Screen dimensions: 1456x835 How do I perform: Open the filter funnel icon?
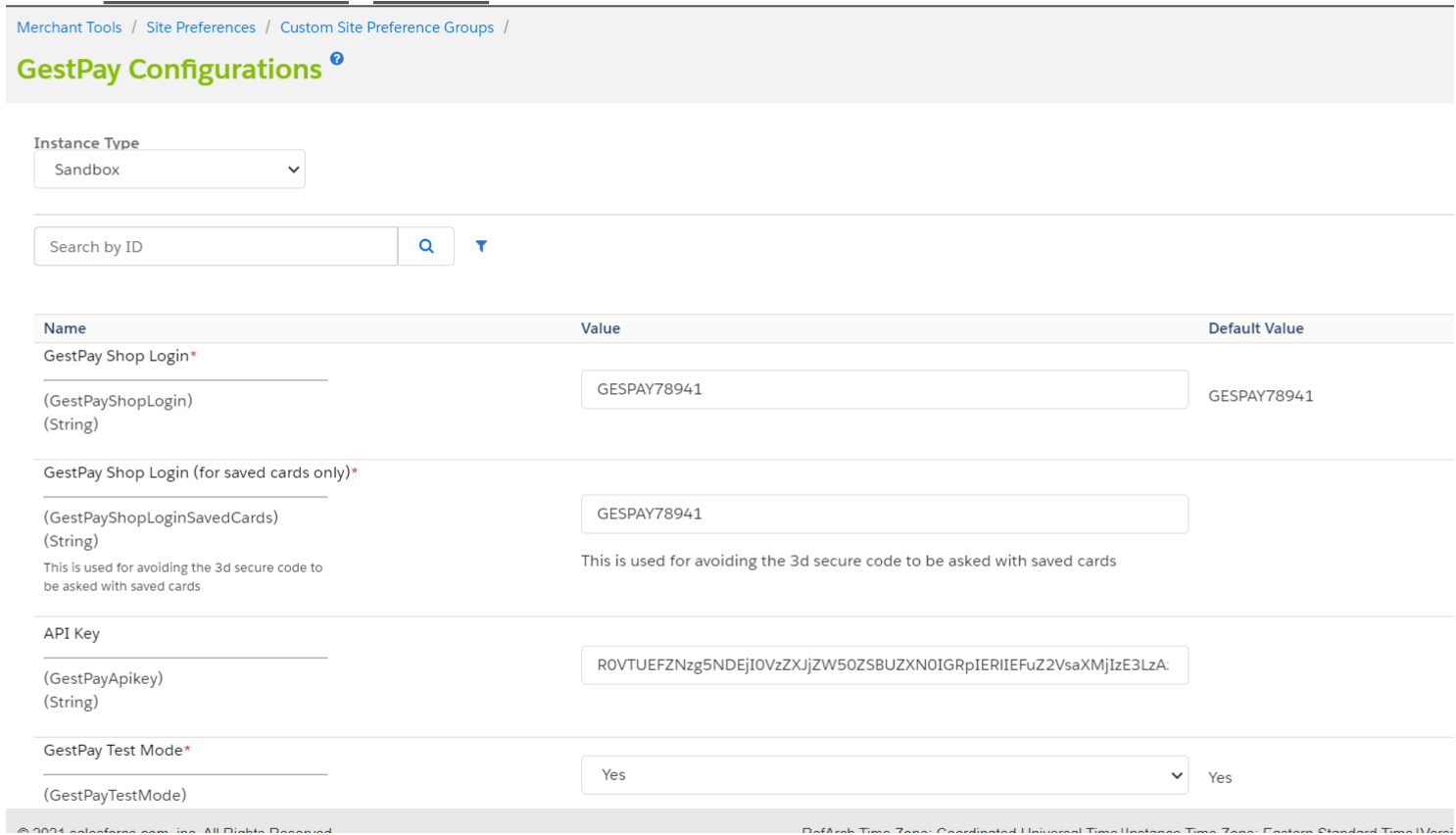point(481,246)
